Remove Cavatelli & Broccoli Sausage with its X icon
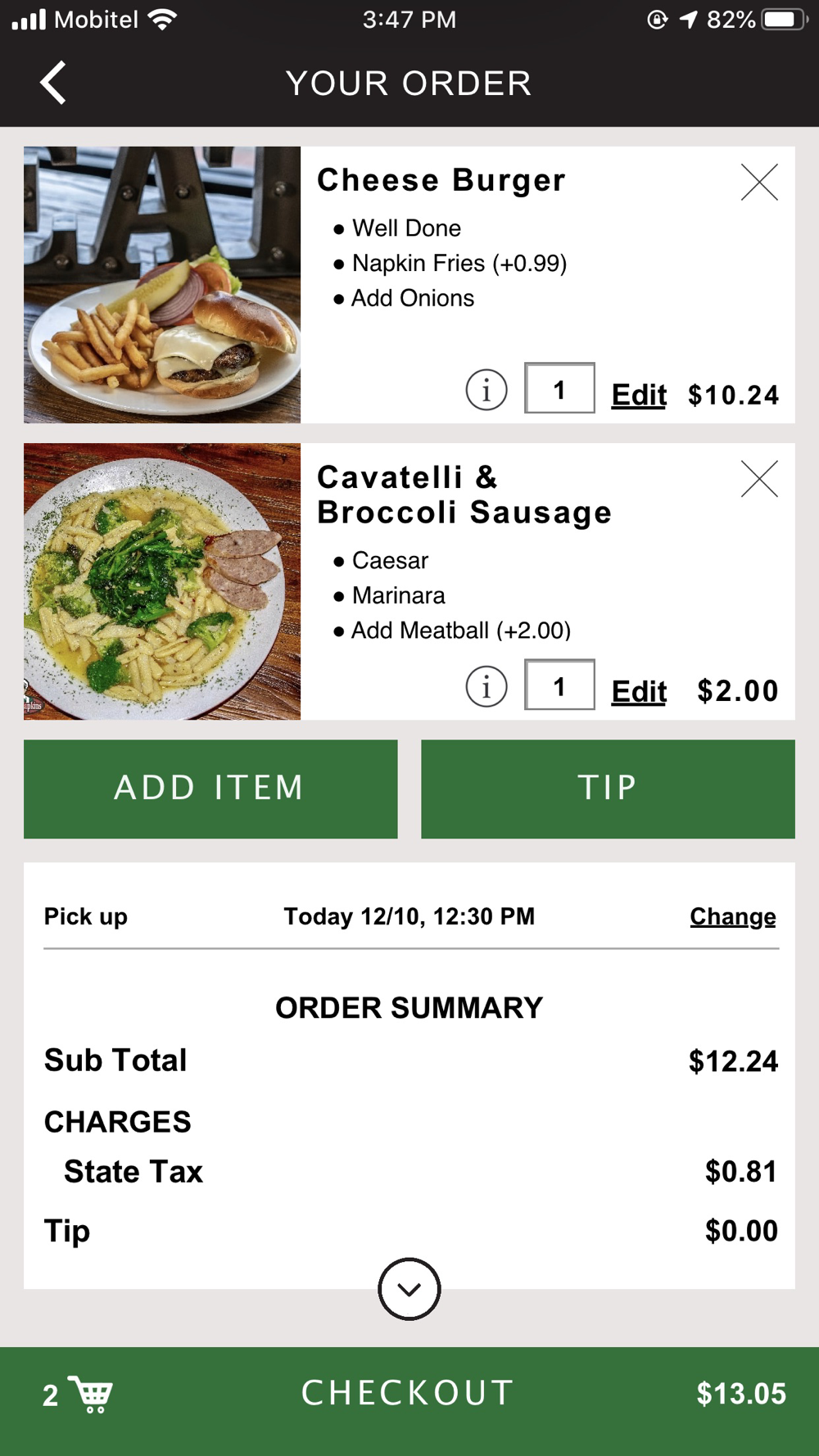This screenshot has height=1456, width=819. pos(759,479)
